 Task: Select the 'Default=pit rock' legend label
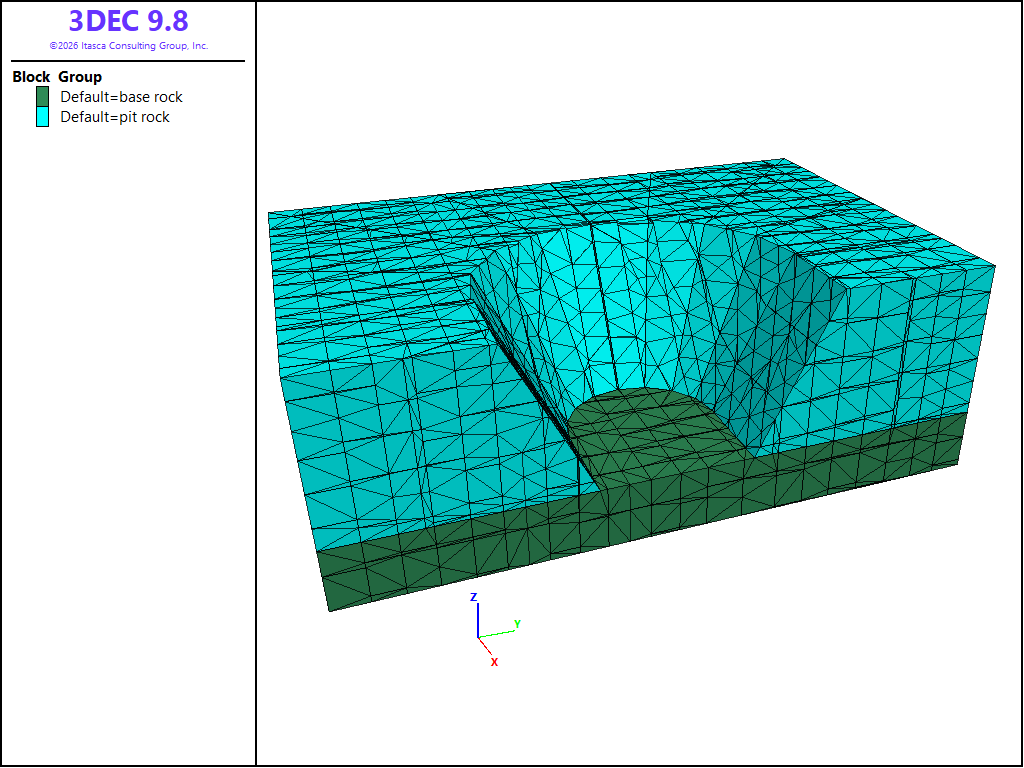coord(115,117)
